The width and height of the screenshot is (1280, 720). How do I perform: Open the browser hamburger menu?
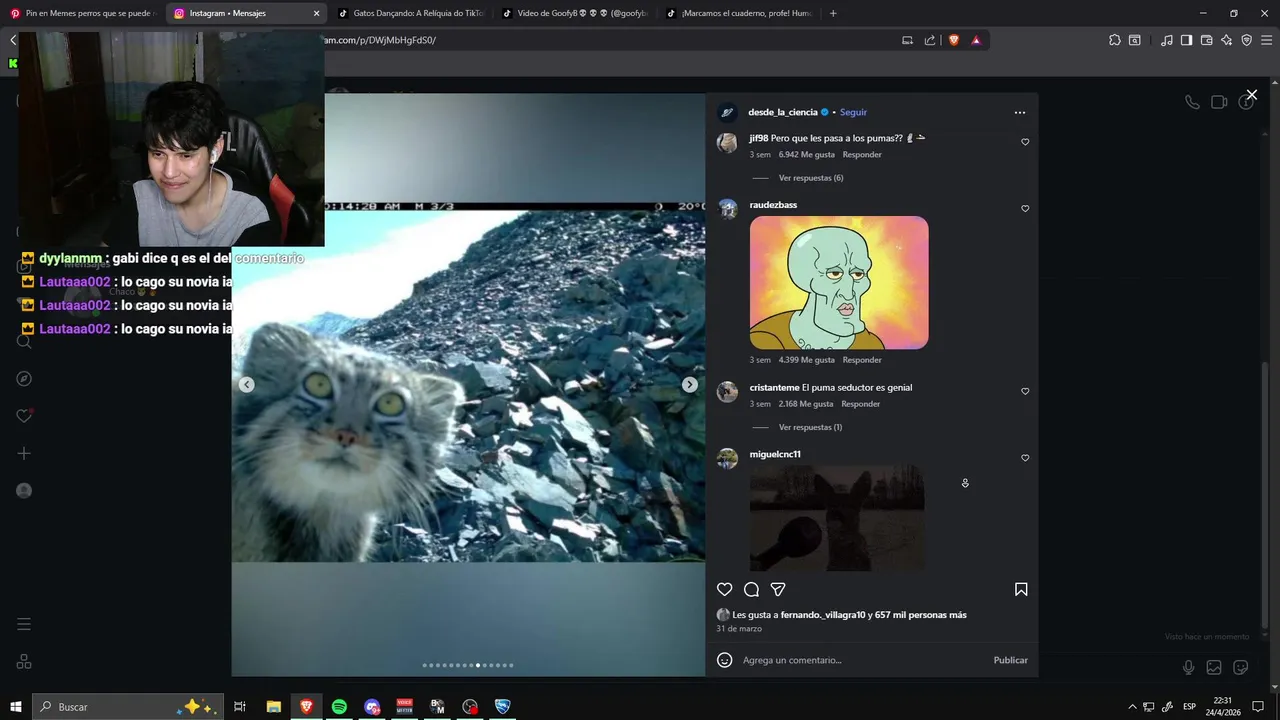[x=1267, y=40]
